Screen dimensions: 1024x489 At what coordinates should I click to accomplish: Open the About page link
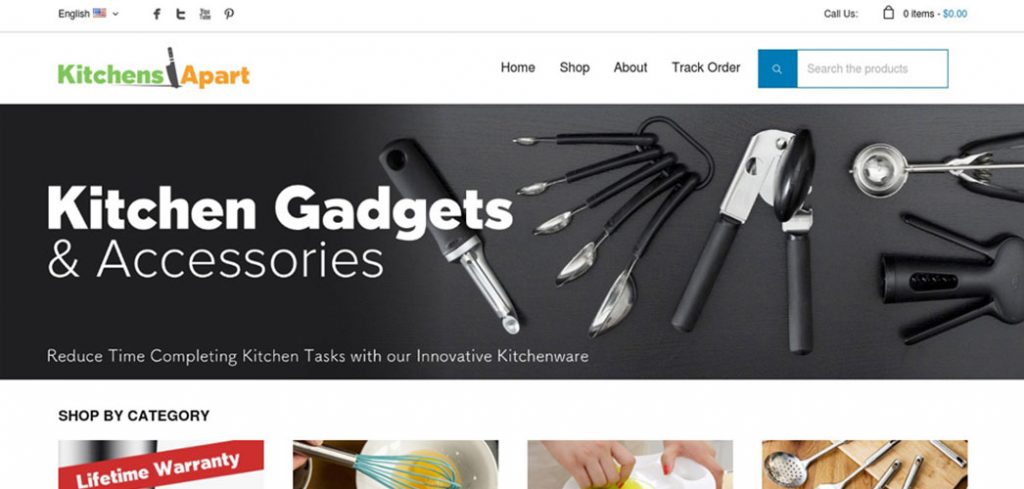pos(630,68)
